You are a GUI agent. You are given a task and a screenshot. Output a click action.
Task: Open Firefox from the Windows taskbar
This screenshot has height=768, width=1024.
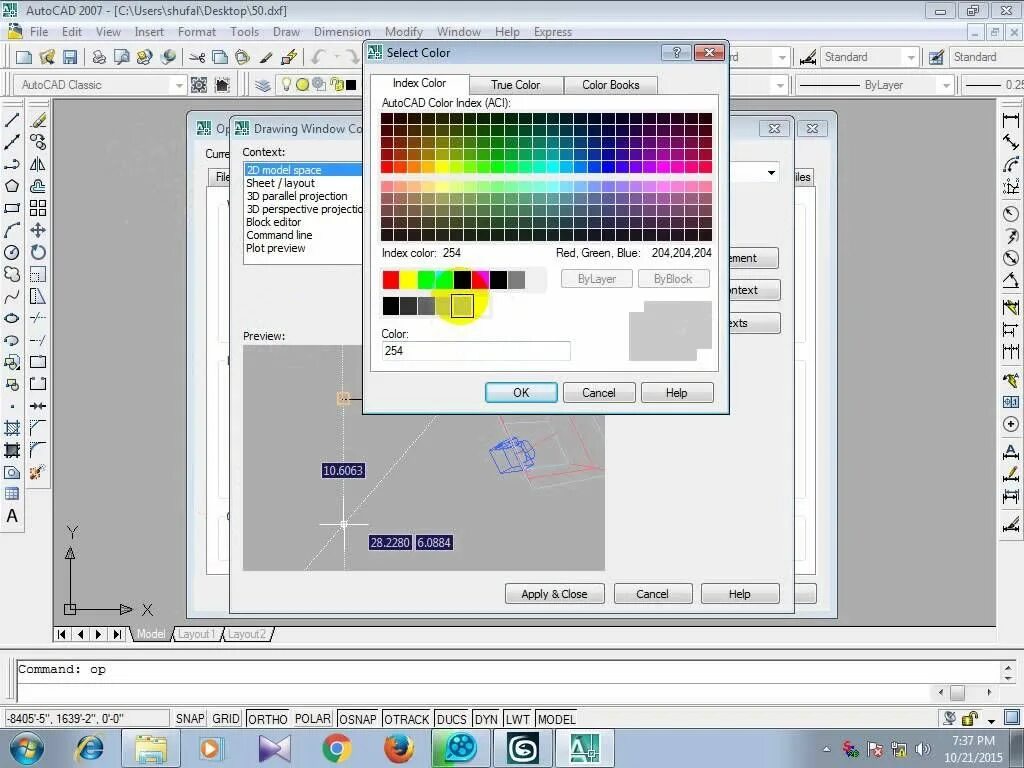[x=398, y=748]
